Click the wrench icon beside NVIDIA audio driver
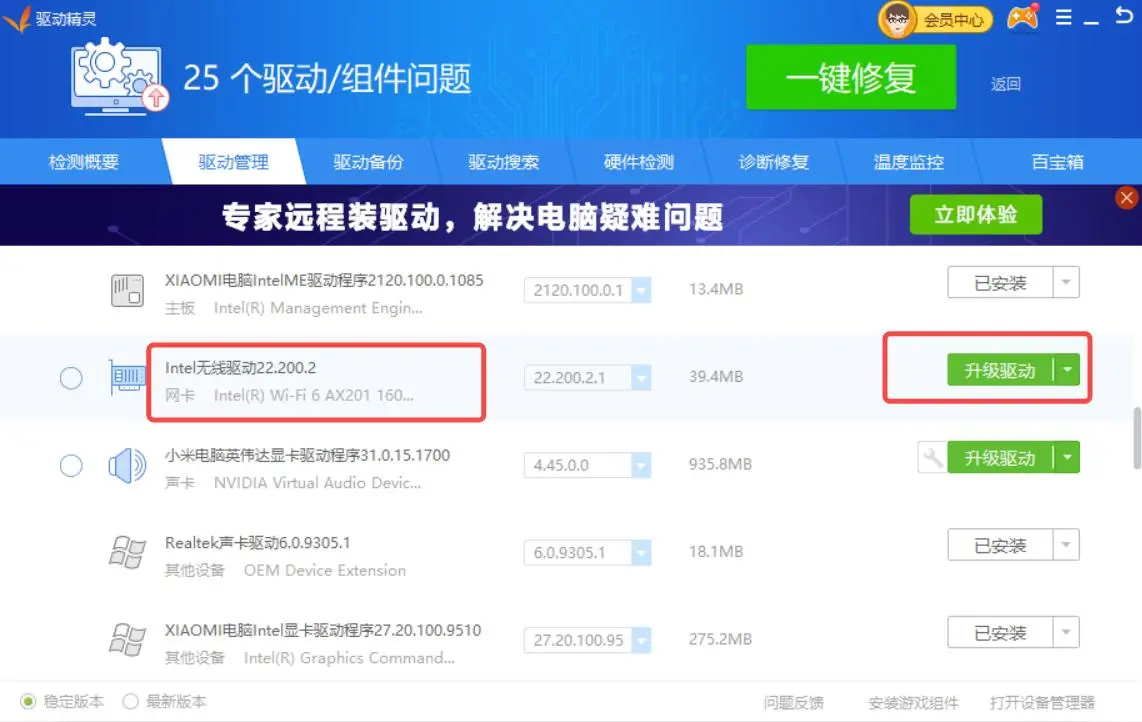This screenshot has height=722, width=1142. coord(932,458)
